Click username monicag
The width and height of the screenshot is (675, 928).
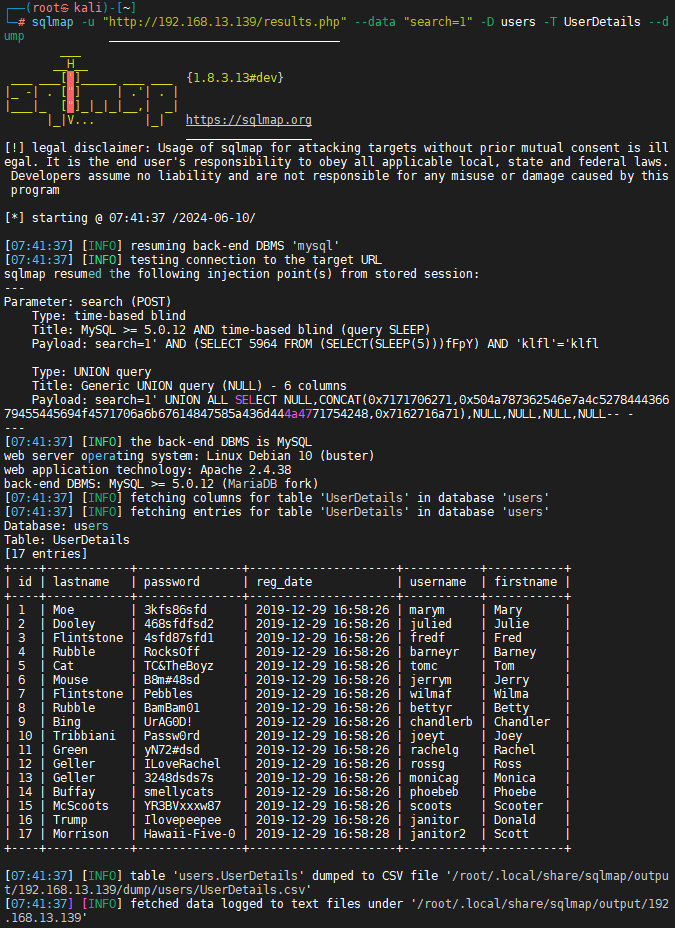coord(434,778)
